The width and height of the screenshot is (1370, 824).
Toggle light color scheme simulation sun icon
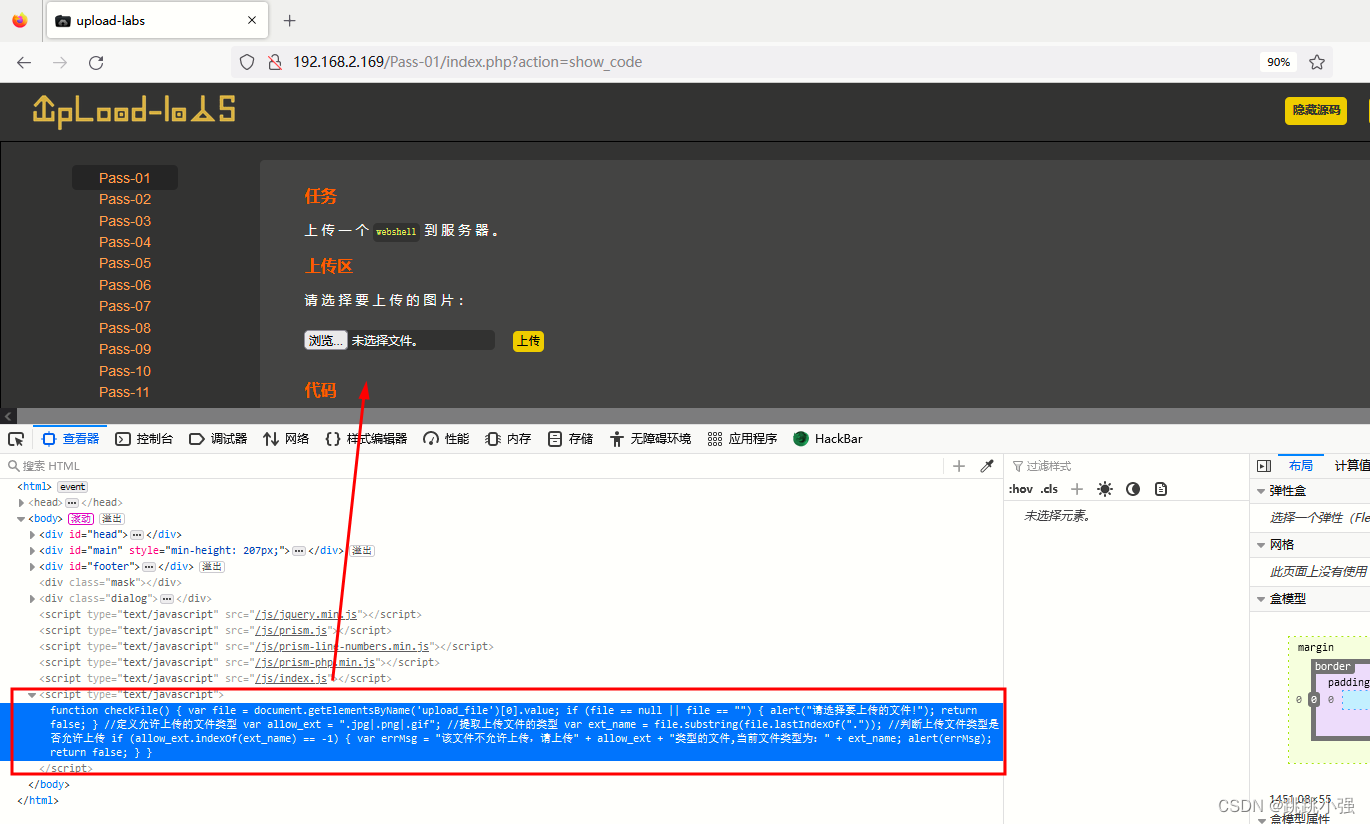coord(1105,489)
